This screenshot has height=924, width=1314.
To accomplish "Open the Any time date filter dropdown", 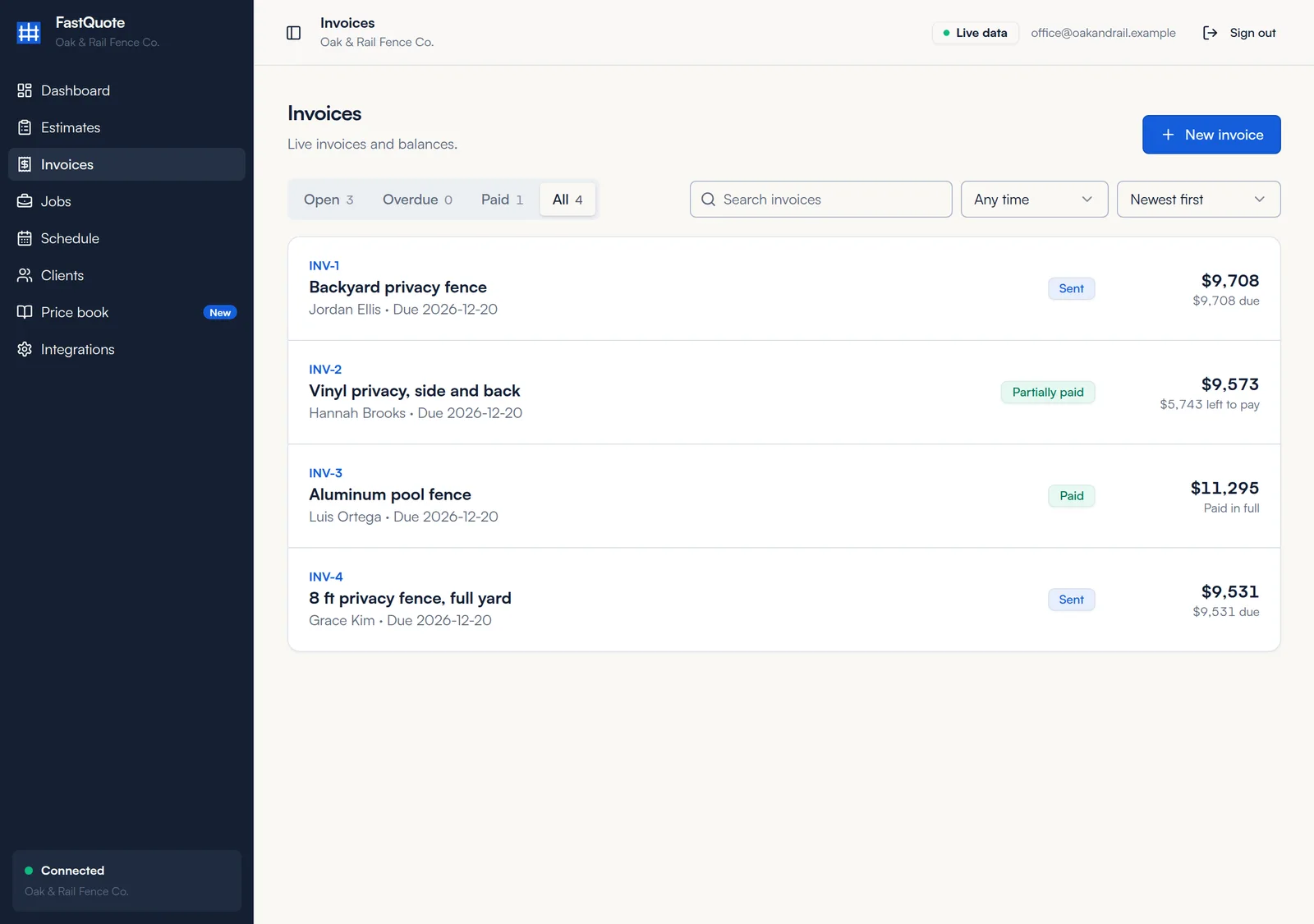I will (1034, 200).
